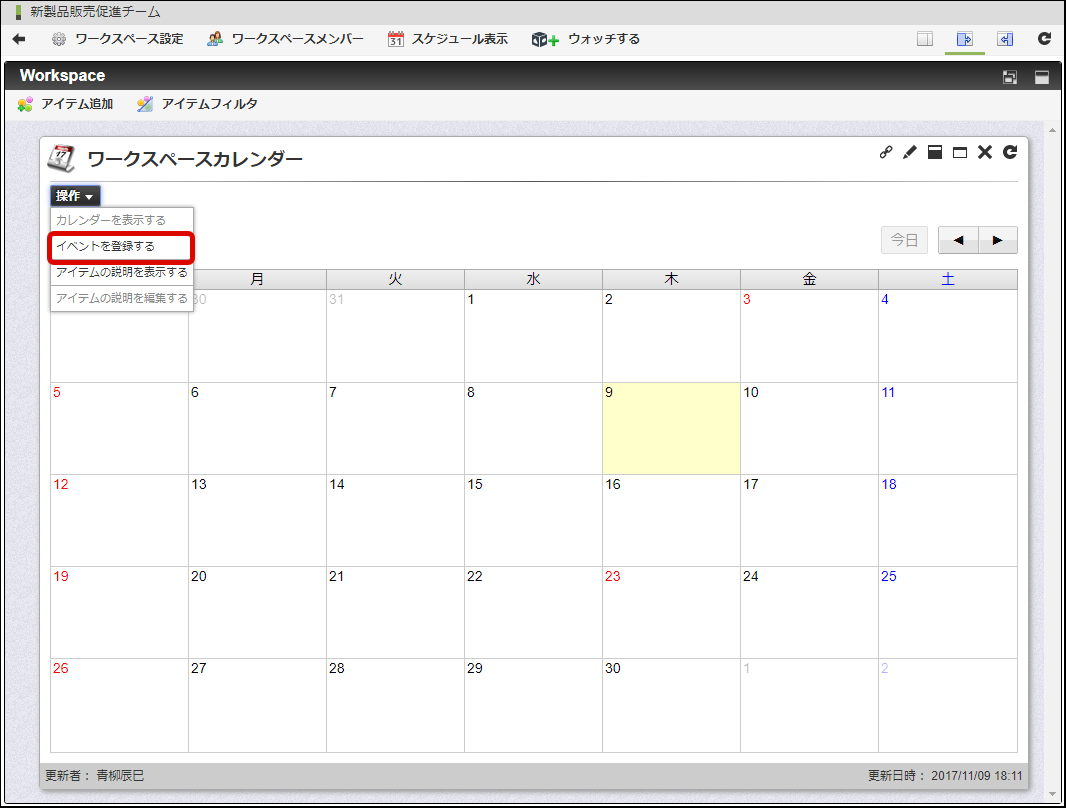Click the highlighted day 9 cell
The image size is (1066, 808).
pyautogui.click(x=671, y=428)
